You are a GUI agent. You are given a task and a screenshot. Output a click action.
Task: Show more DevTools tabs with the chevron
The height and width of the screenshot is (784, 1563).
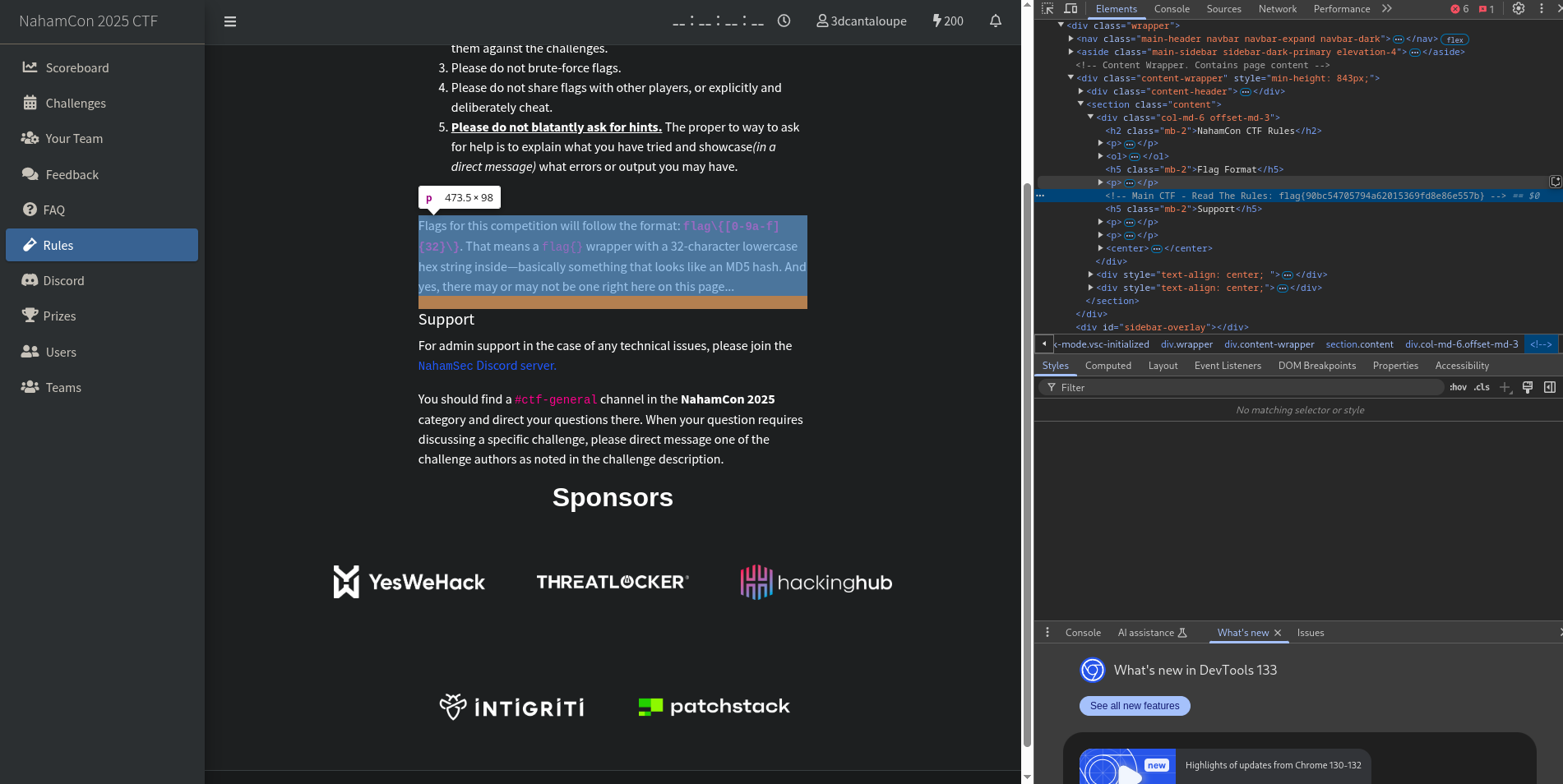coord(1387,9)
